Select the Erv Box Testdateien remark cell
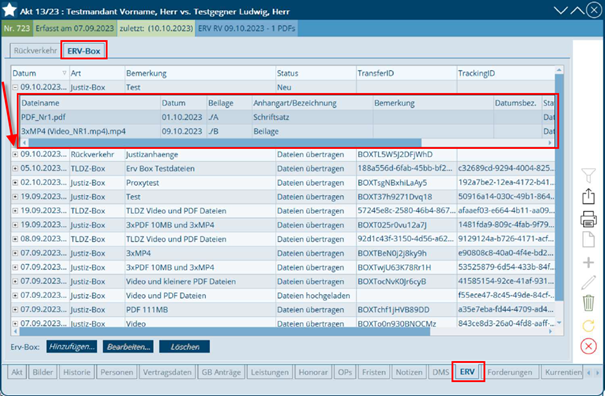The image size is (605, 396). [x=200, y=169]
